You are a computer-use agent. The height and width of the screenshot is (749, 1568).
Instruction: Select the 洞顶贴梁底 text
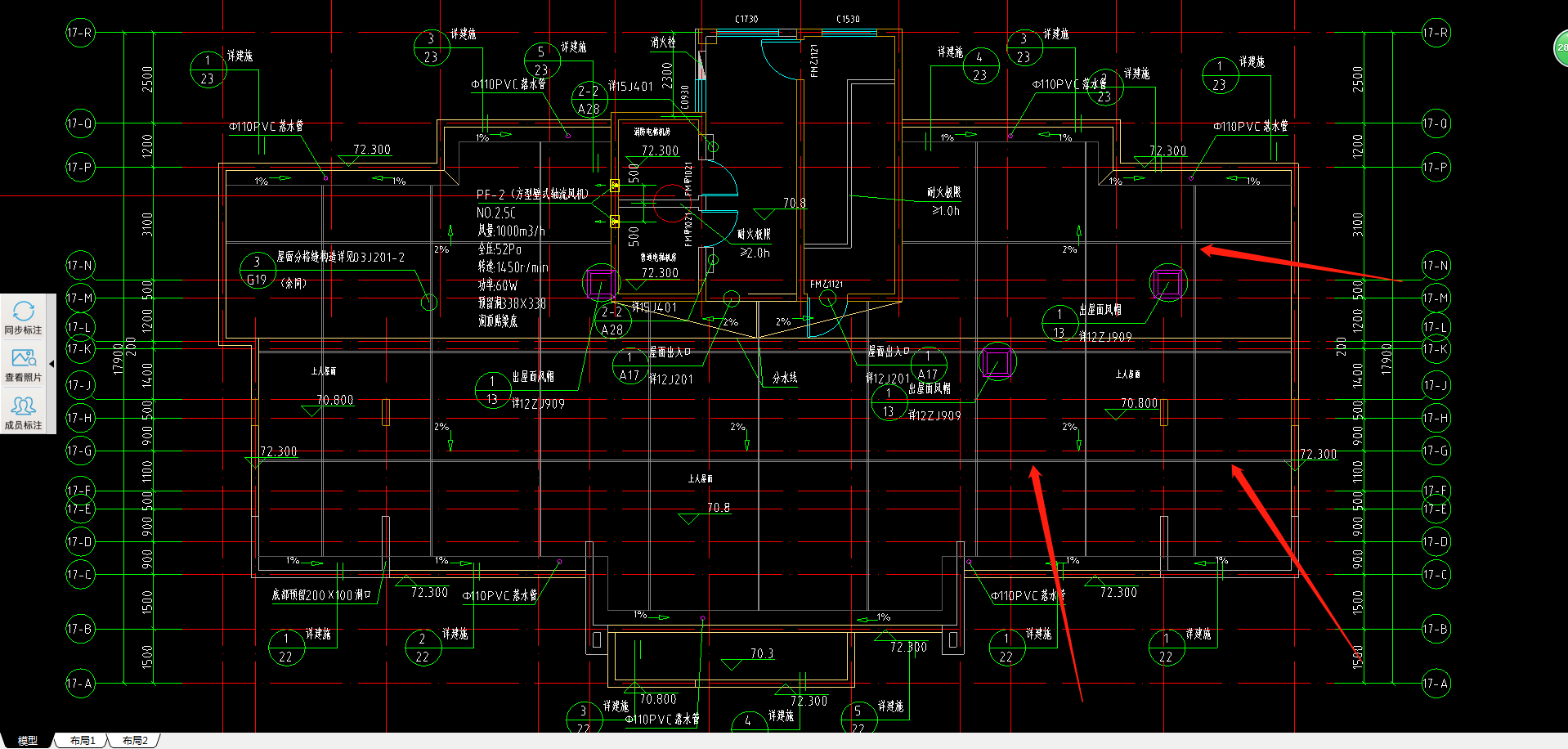point(498,321)
